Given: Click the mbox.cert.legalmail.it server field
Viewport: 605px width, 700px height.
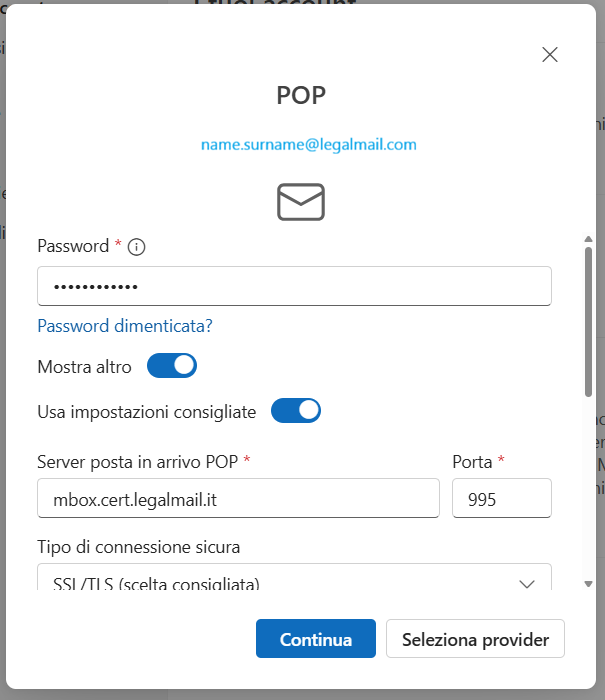Looking at the screenshot, I should click(238, 498).
